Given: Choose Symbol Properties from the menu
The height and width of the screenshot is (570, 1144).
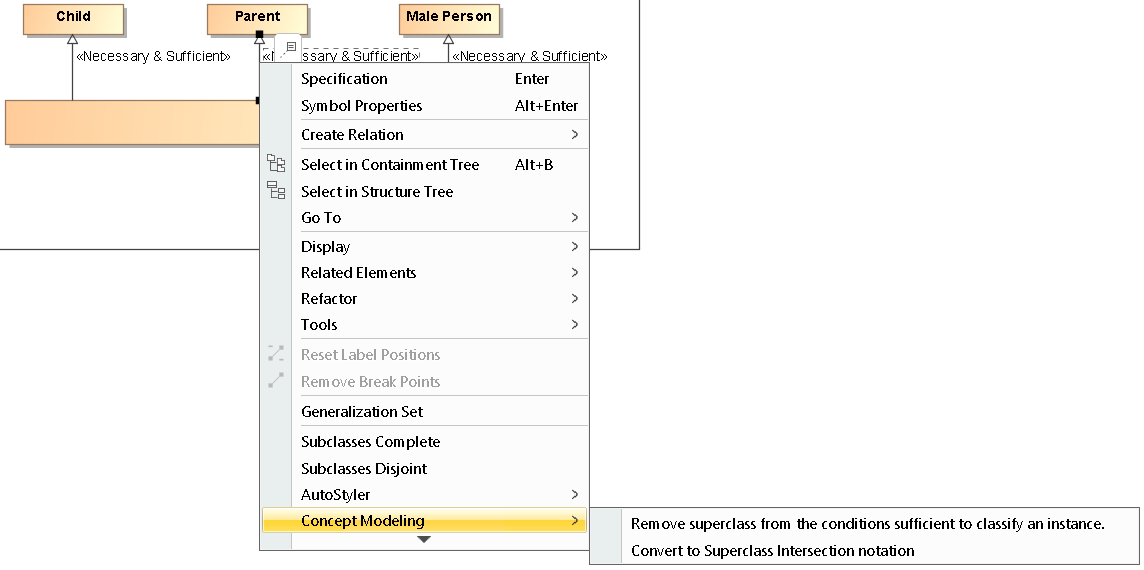Looking at the screenshot, I should 361,106.
